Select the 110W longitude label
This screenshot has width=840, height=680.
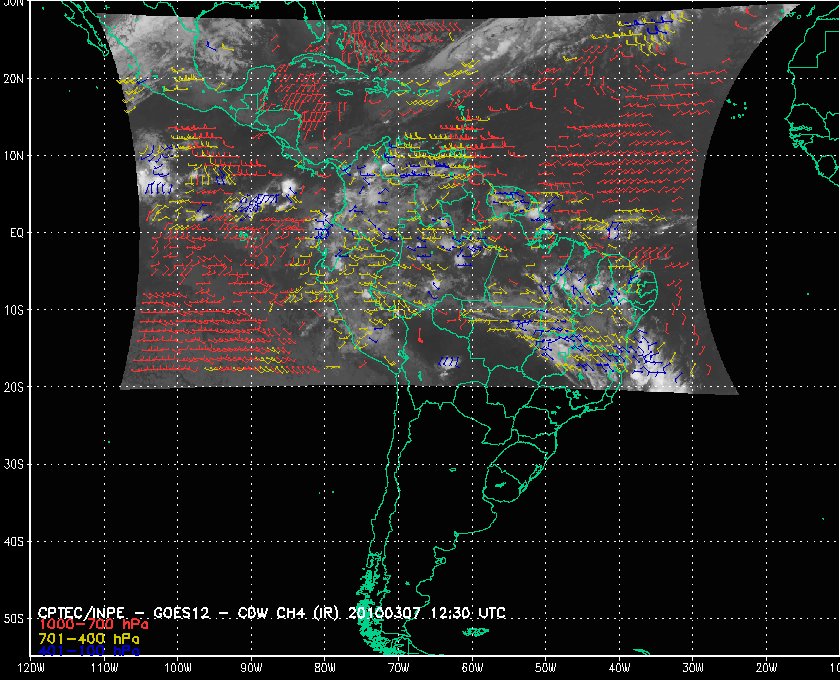click(x=104, y=668)
